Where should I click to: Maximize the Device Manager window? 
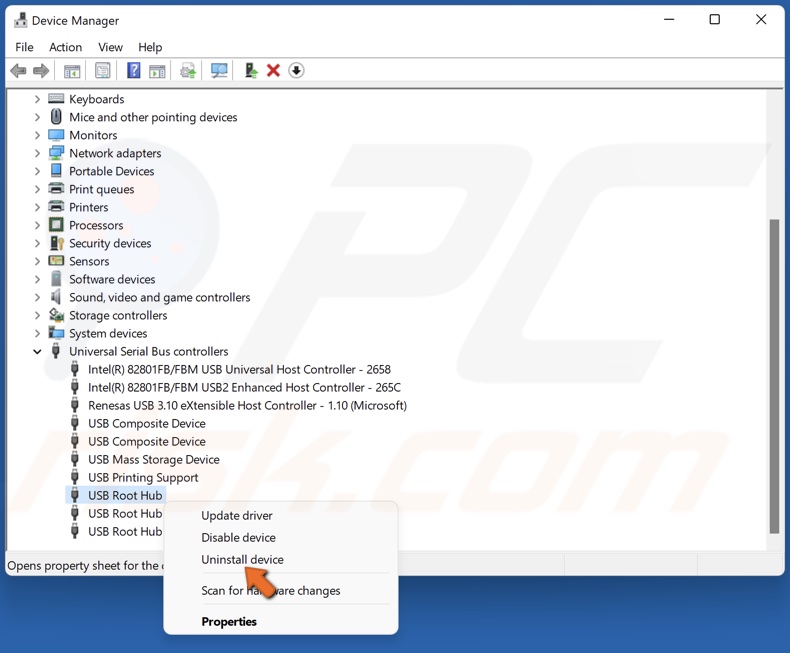[714, 20]
